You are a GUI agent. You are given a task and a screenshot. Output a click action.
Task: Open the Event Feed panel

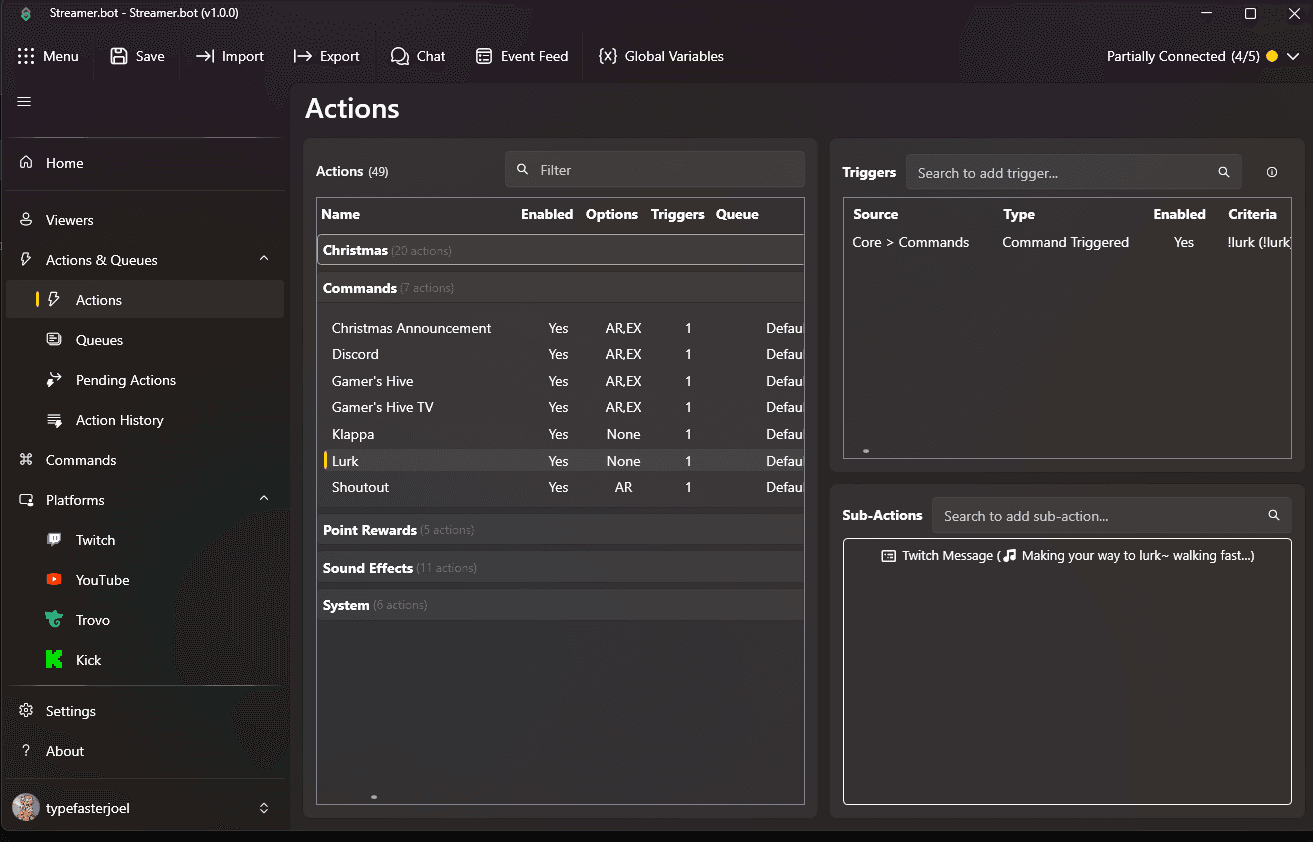coord(521,56)
